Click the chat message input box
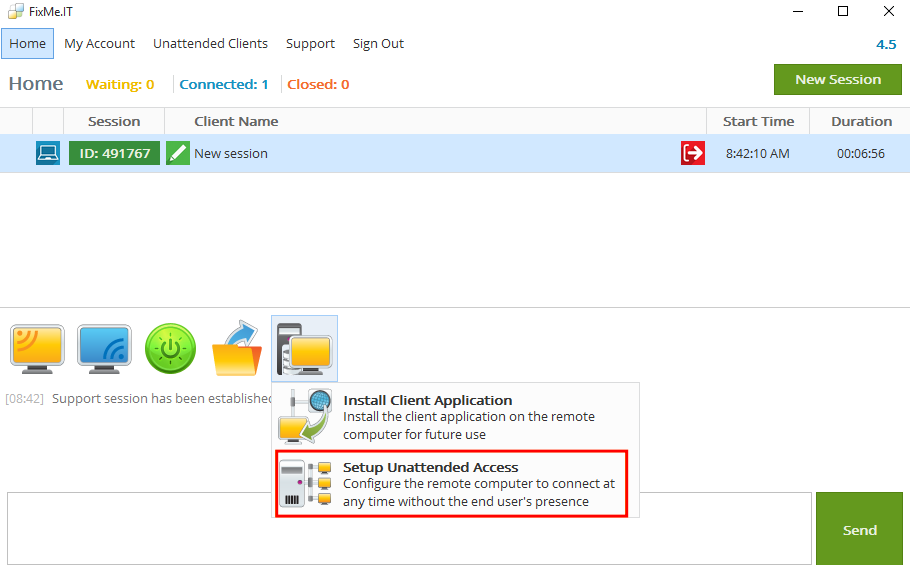Viewport: 910px width, 573px height. (409, 529)
